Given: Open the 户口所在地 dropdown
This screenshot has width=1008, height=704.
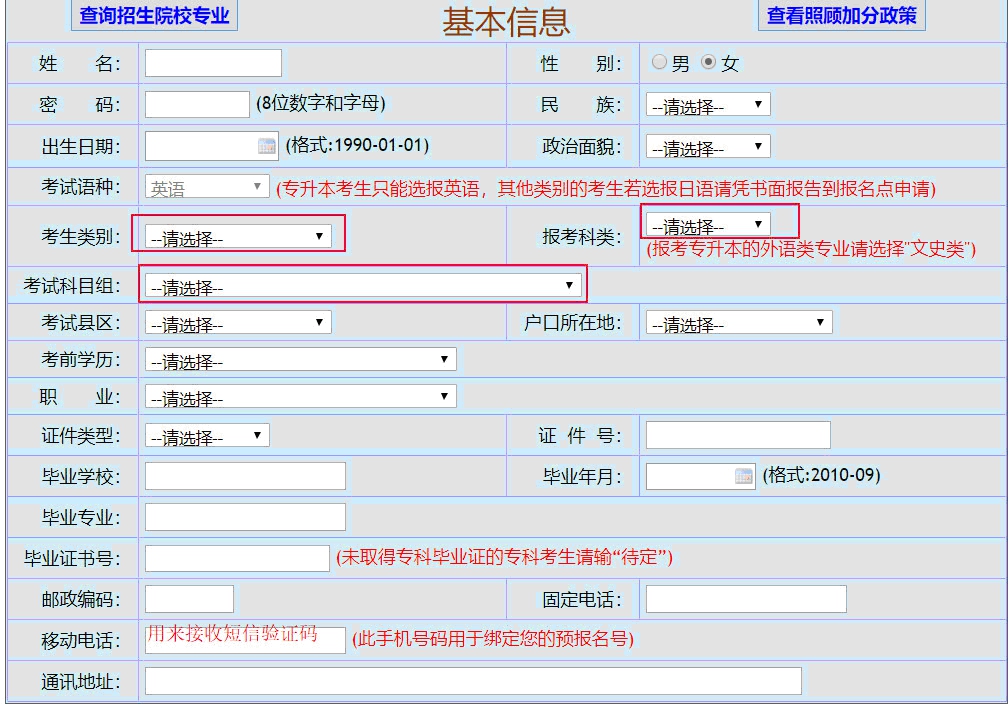Looking at the screenshot, I should point(739,322).
